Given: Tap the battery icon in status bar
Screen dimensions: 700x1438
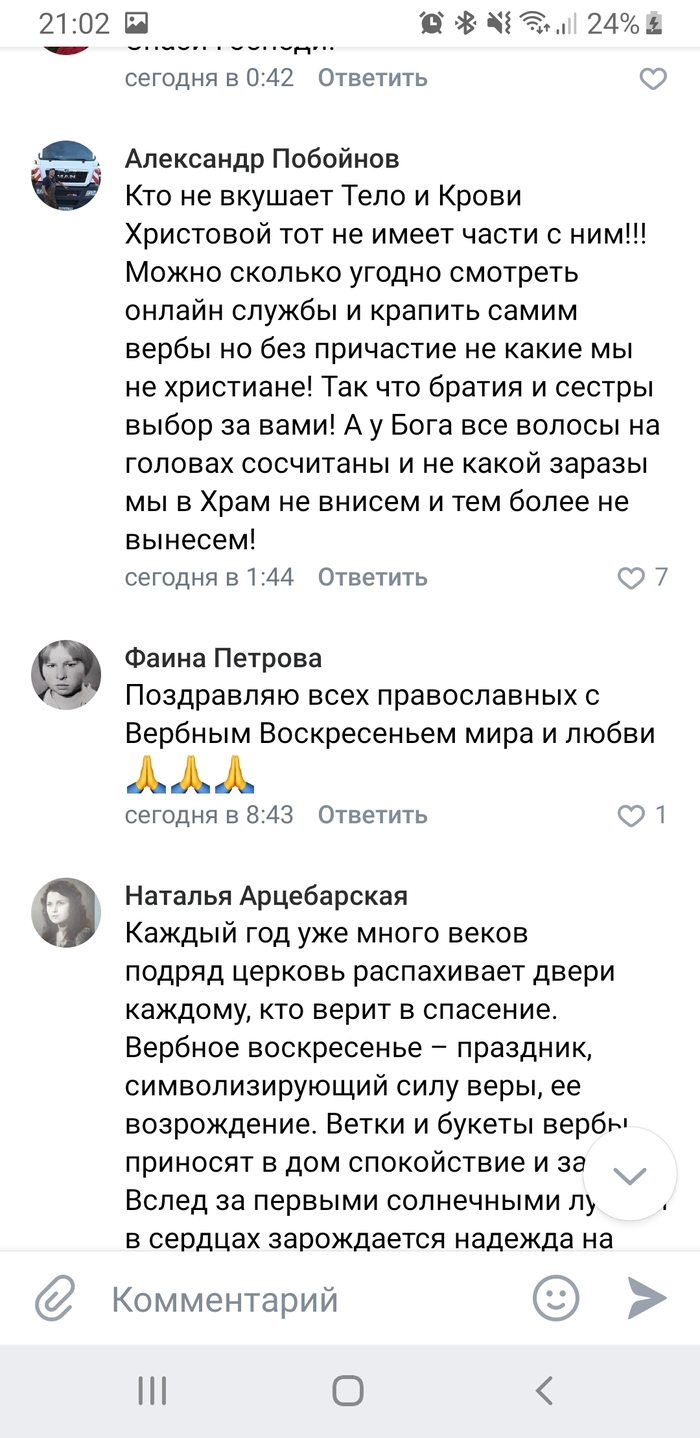Looking at the screenshot, I should pyautogui.click(x=654, y=23).
